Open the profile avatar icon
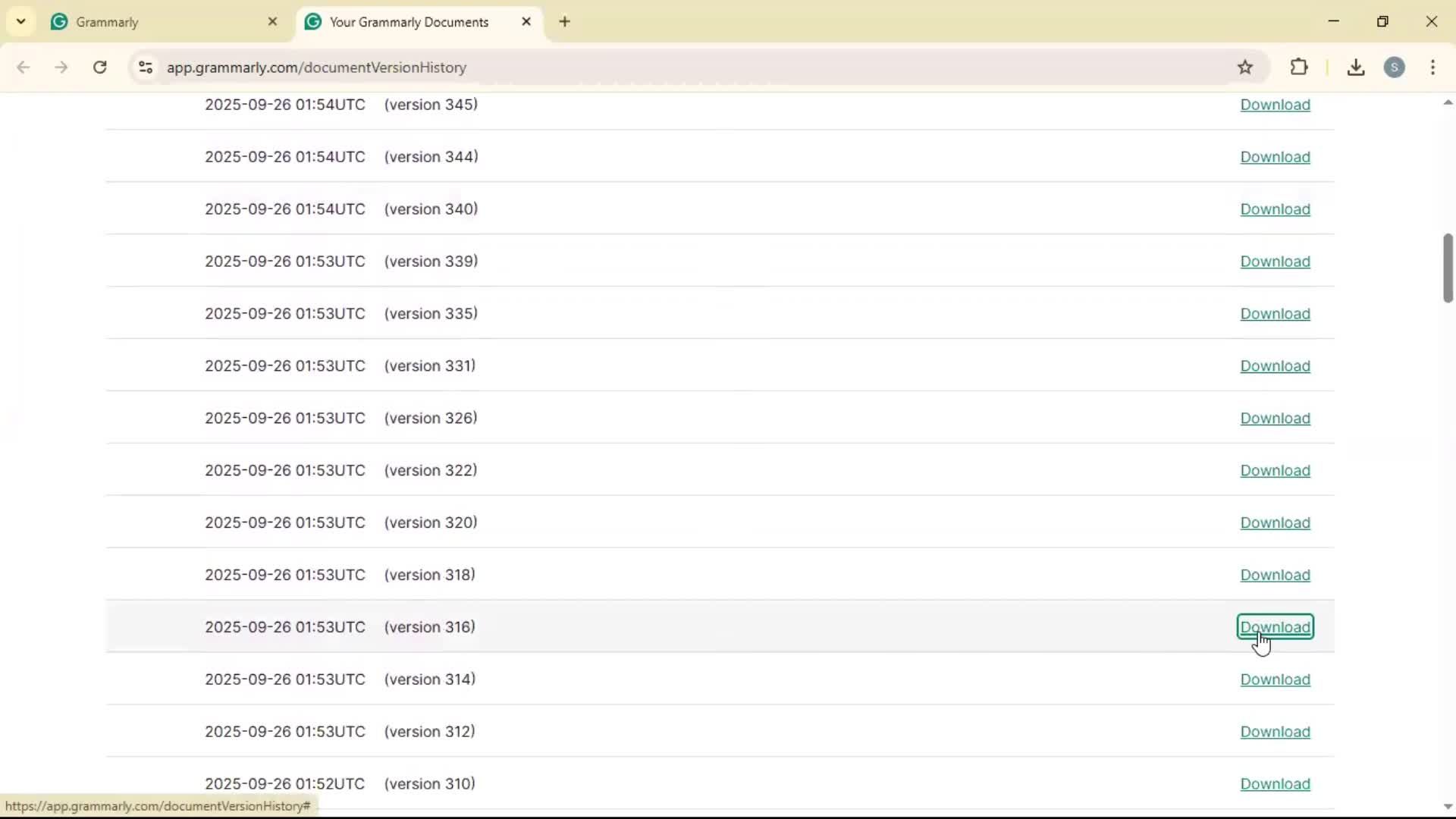Image resolution: width=1456 pixels, height=819 pixels. click(x=1395, y=67)
